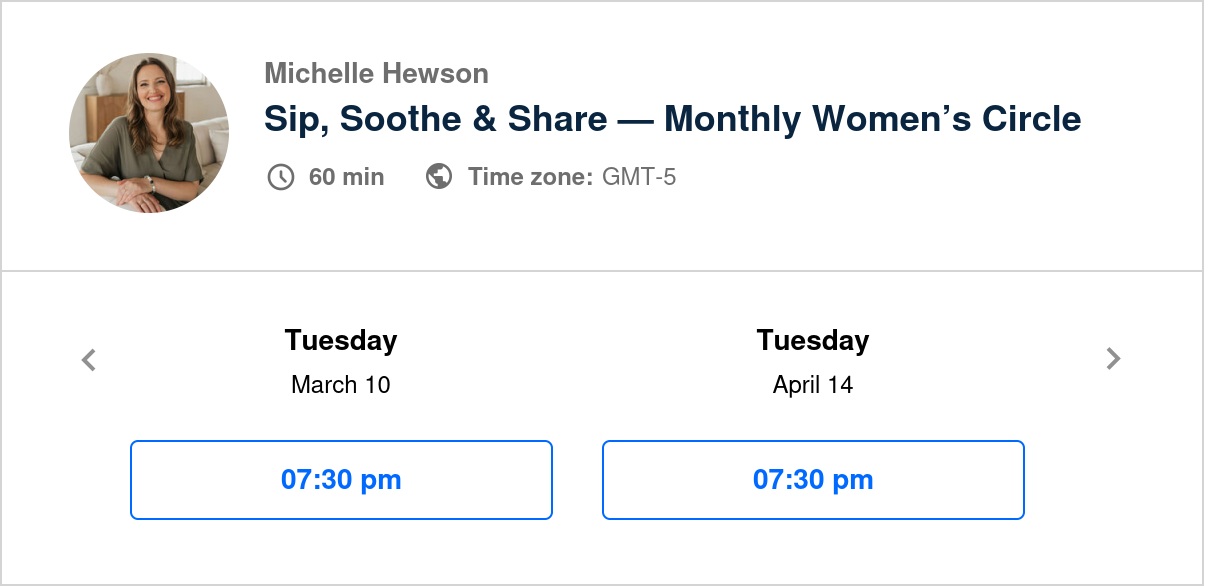
Task: Click the ampersand in the event title
Action: 484,119
